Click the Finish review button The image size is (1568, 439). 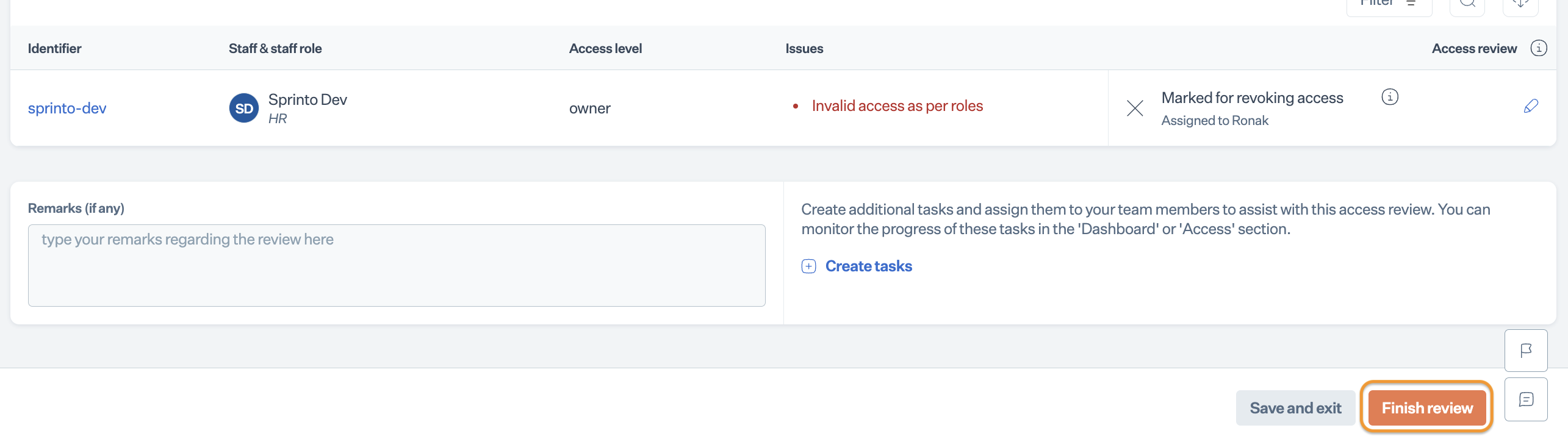(x=1426, y=408)
